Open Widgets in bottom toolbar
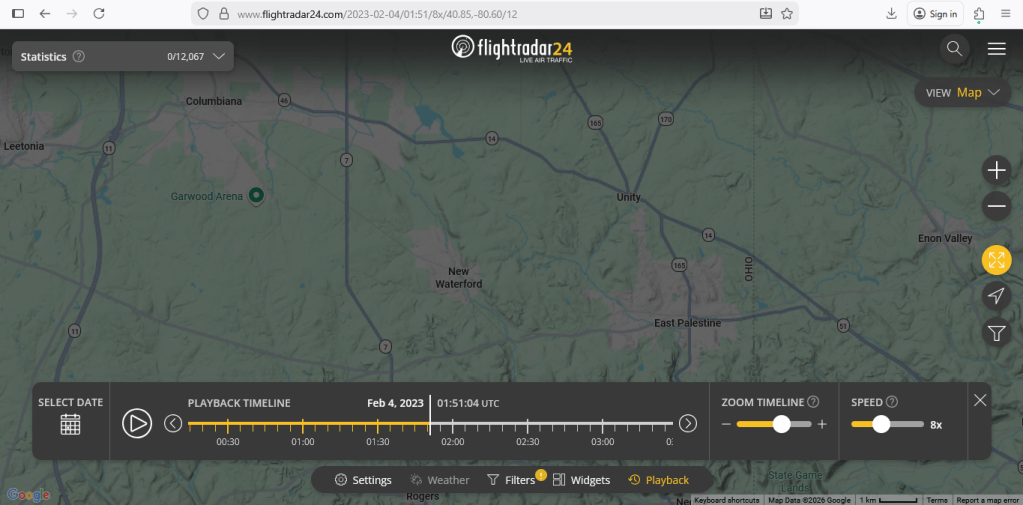This screenshot has width=1023, height=505. click(x=581, y=480)
